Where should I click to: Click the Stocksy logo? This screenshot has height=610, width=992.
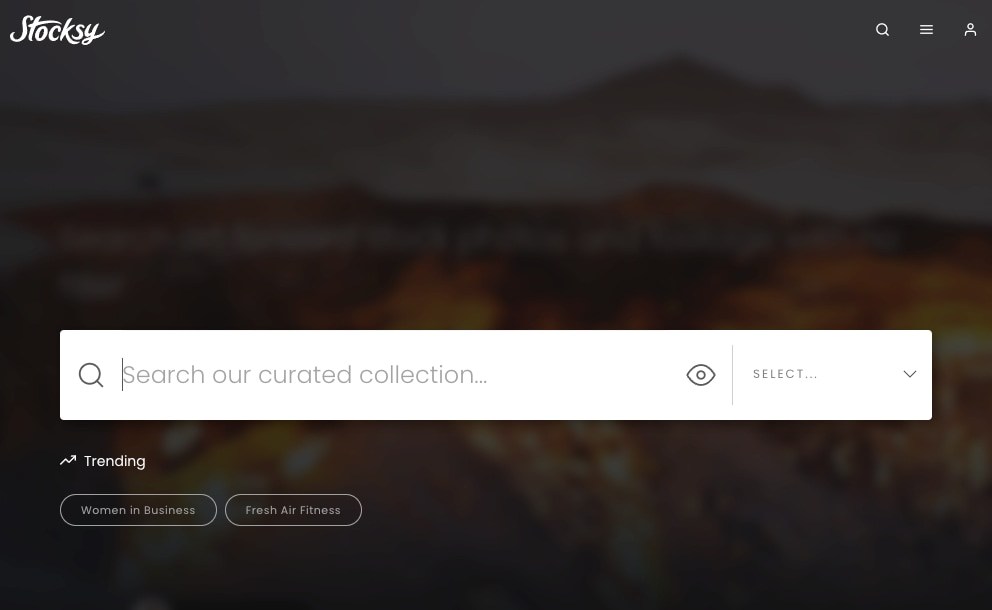point(57,30)
